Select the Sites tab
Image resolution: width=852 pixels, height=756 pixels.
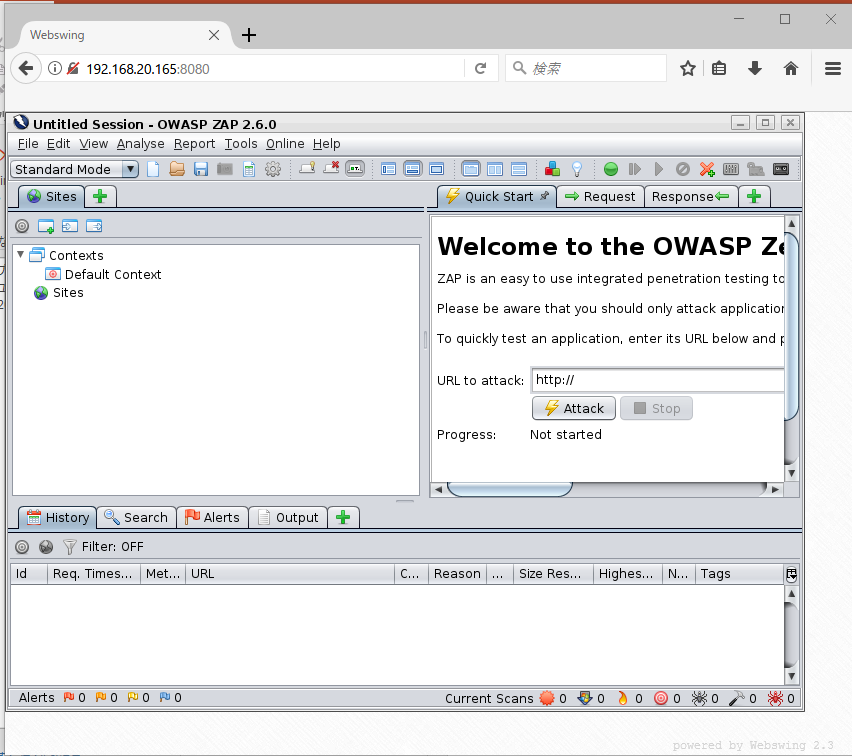point(52,197)
